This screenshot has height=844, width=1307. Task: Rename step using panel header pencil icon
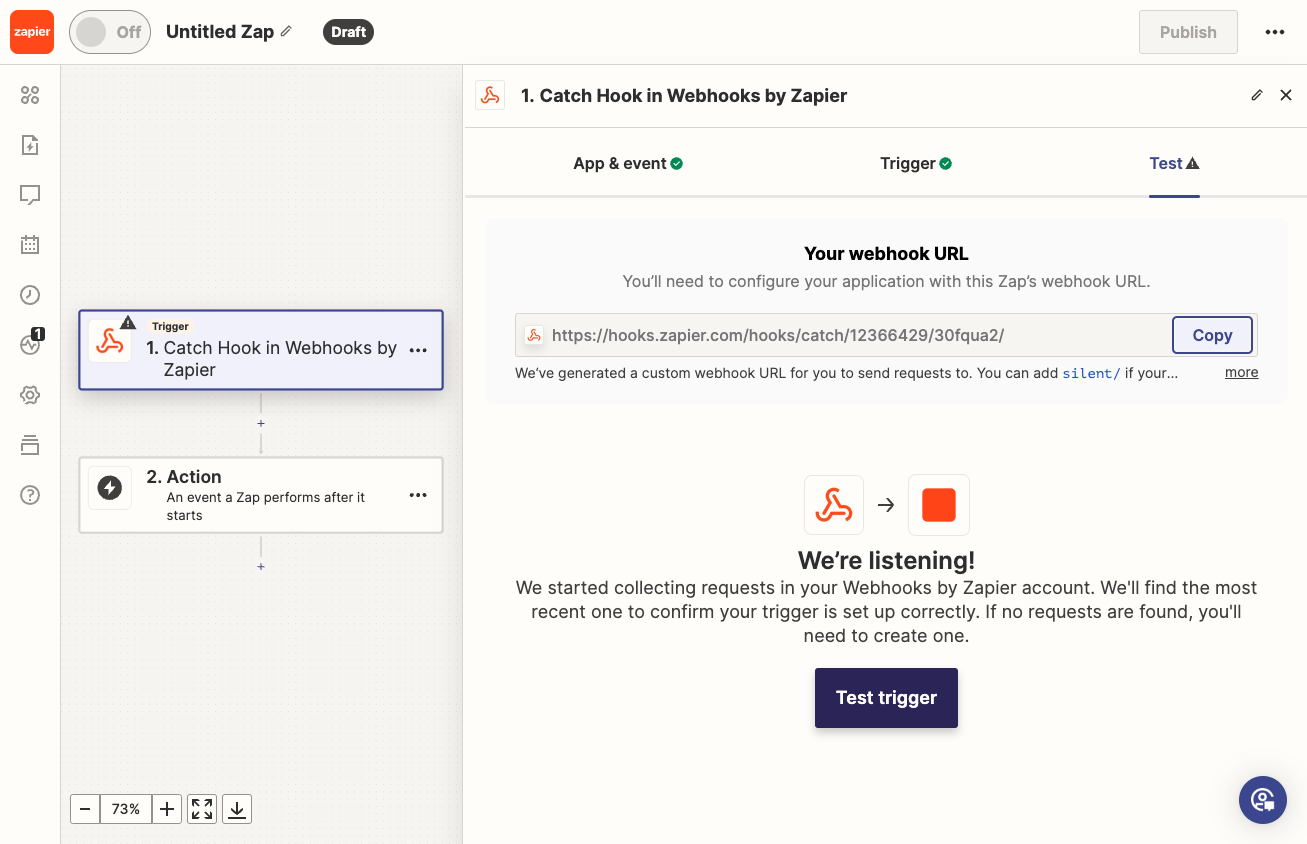click(x=1257, y=95)
